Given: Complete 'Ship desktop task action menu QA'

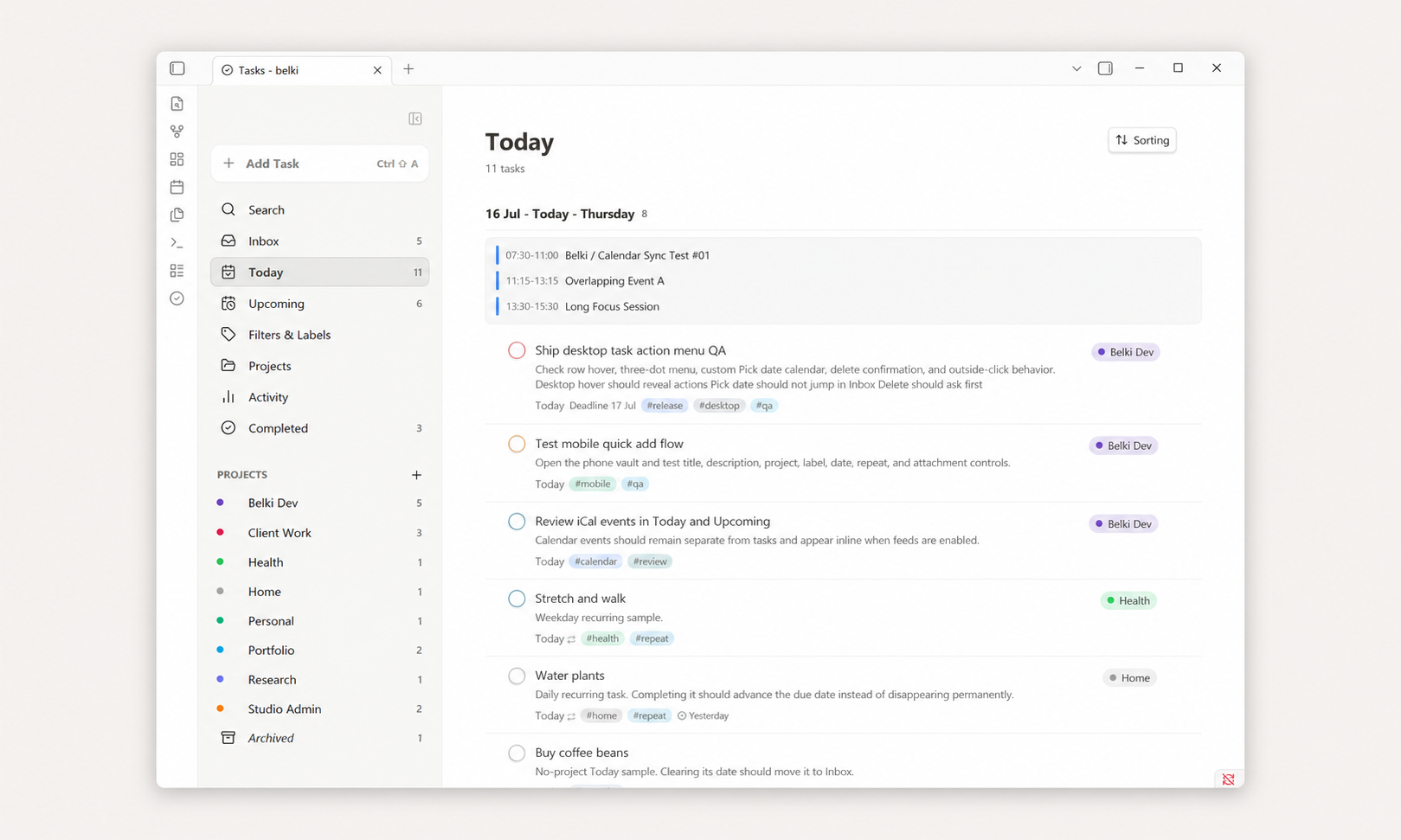Looking at the screenshot, I should tap(517, 350).
